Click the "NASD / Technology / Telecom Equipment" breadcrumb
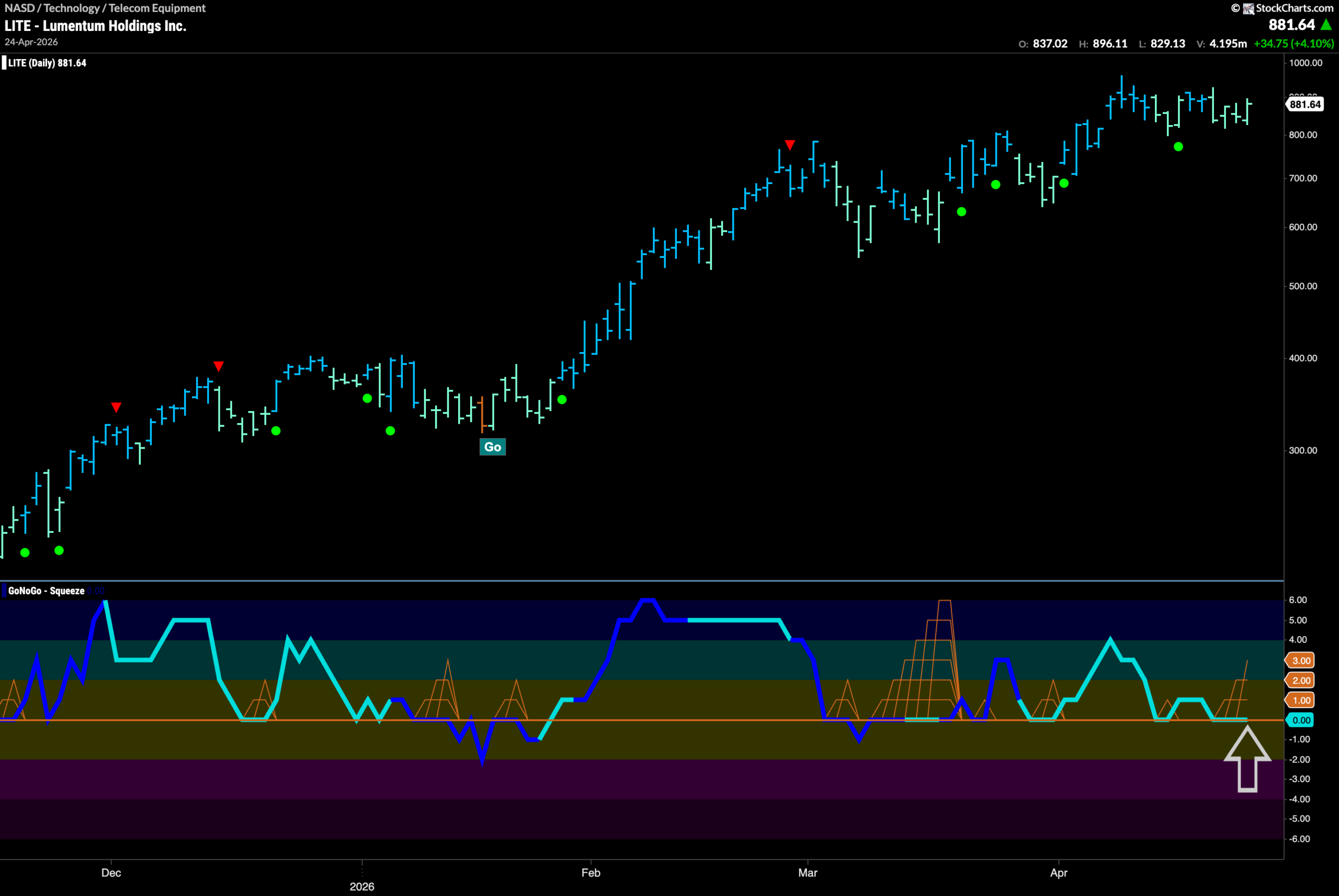Screen dimensions: 1339x896 point(105,8)
